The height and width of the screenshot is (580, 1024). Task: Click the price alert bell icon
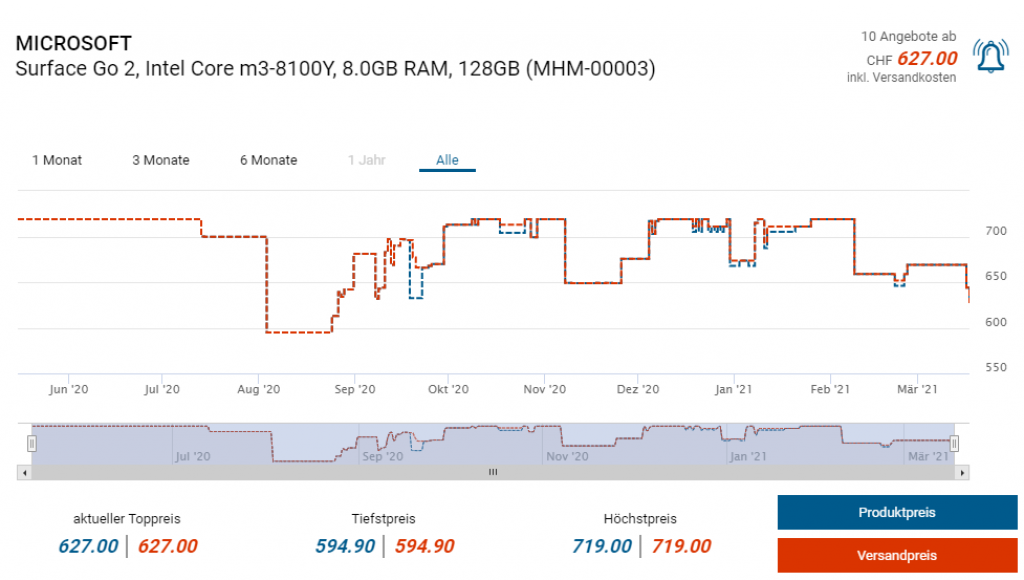point(990,56)
